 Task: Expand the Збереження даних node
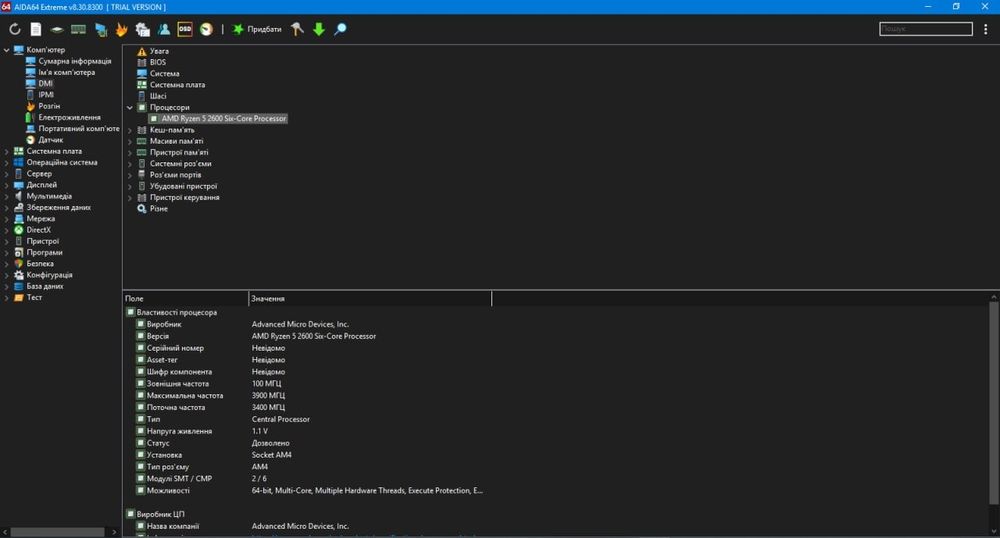(7, 208)
